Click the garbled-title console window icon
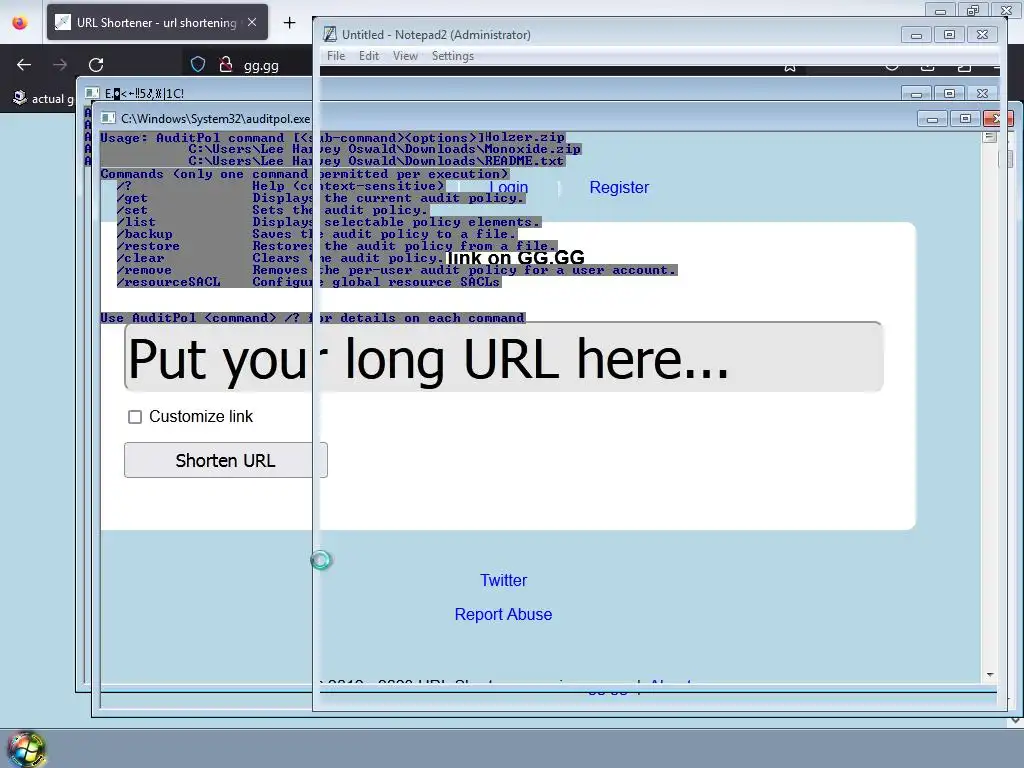This screenshot has width=1024, height=768. point(92,93)
